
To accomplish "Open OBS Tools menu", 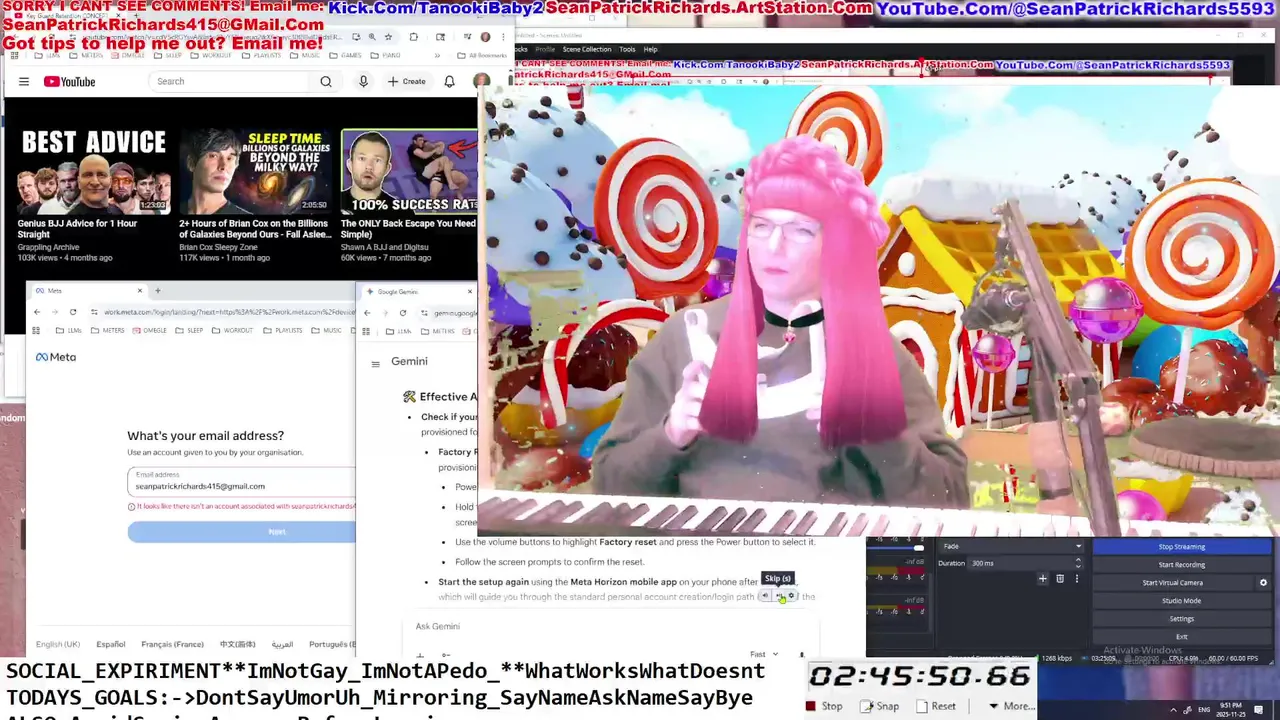I will coord(627,49).
